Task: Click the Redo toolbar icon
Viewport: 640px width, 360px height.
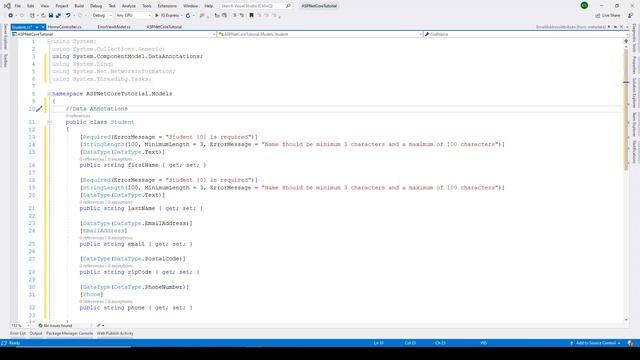Action: click(x=80, y=16)
